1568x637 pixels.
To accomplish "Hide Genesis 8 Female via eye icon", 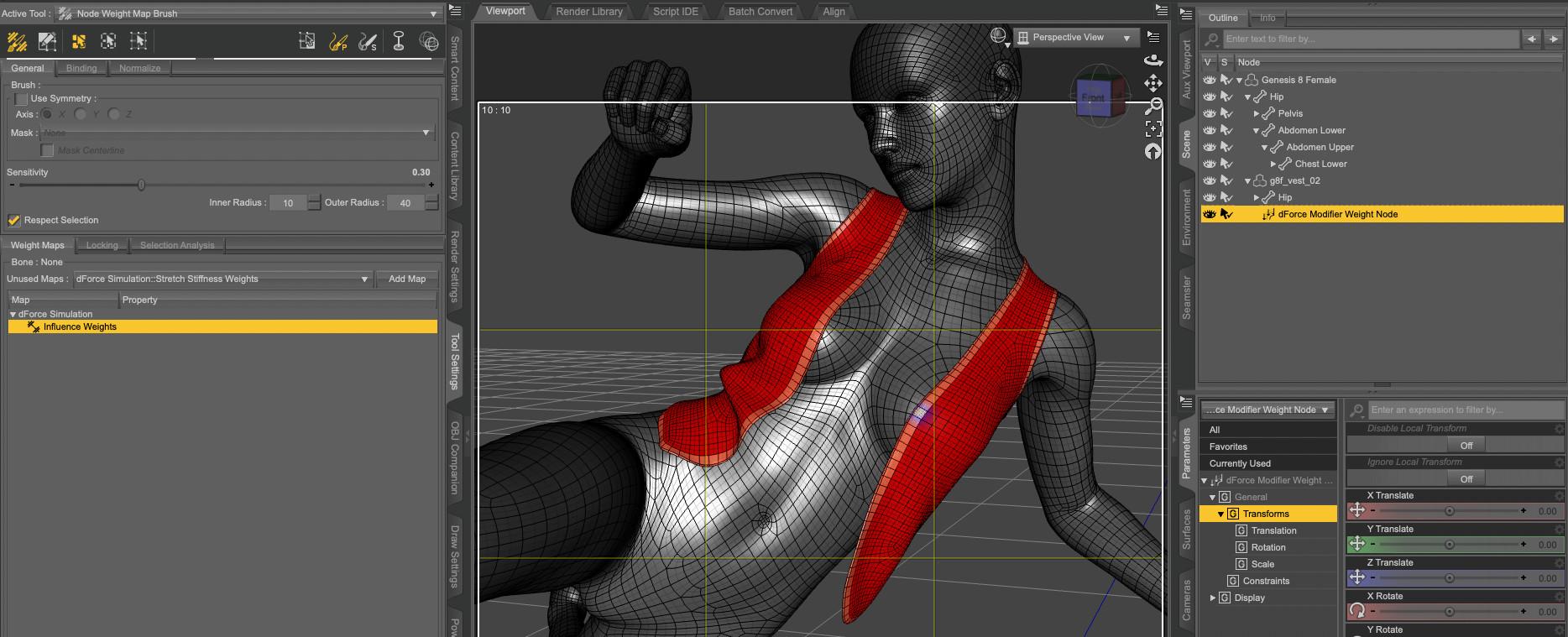I will (x=1209, y=80).
